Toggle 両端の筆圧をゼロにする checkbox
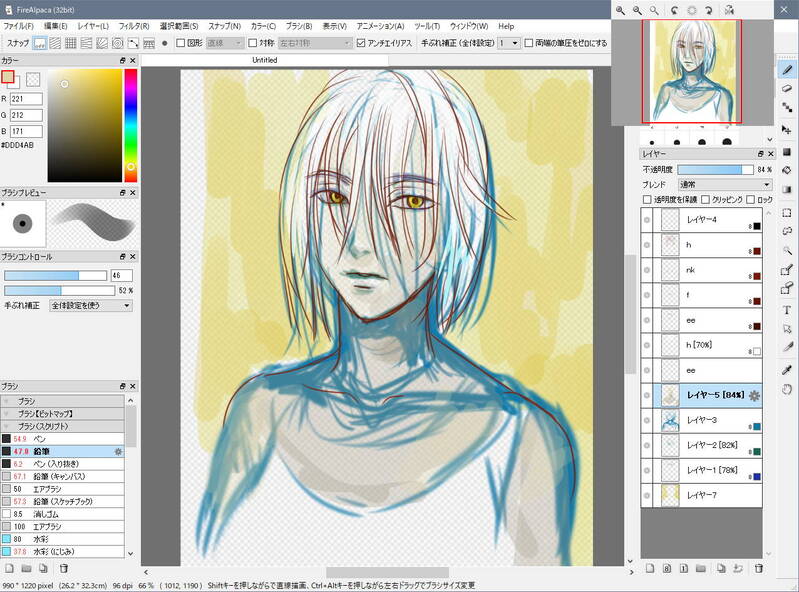The height and width of the screenshot is (592, 799). [528, 43]
